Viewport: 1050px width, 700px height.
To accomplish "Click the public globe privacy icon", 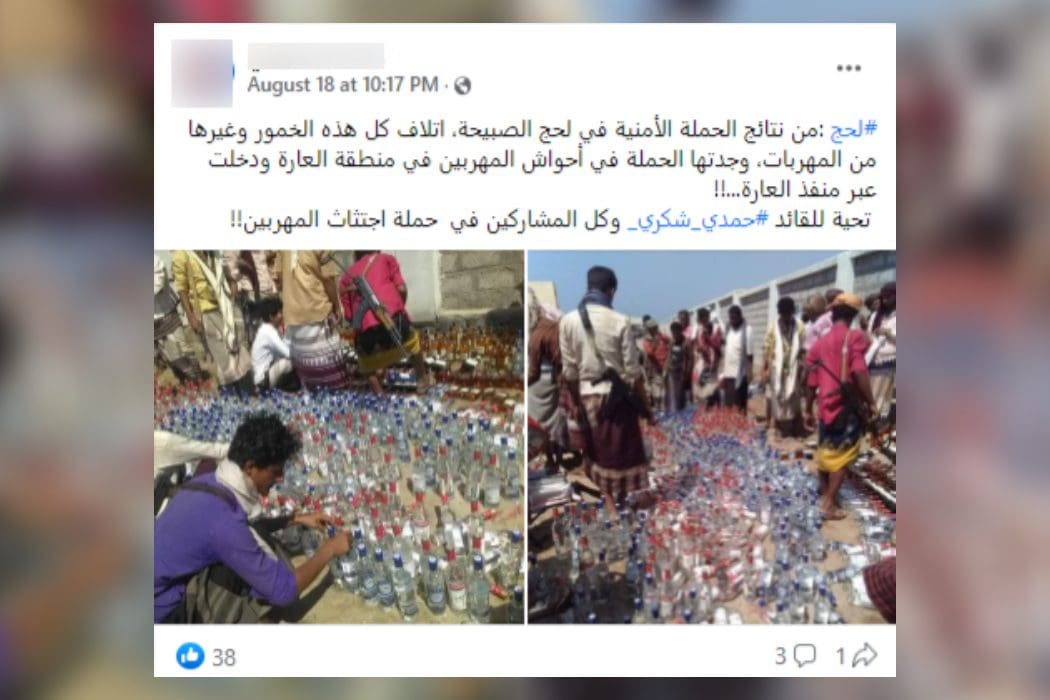I will [x=462, y=85].
